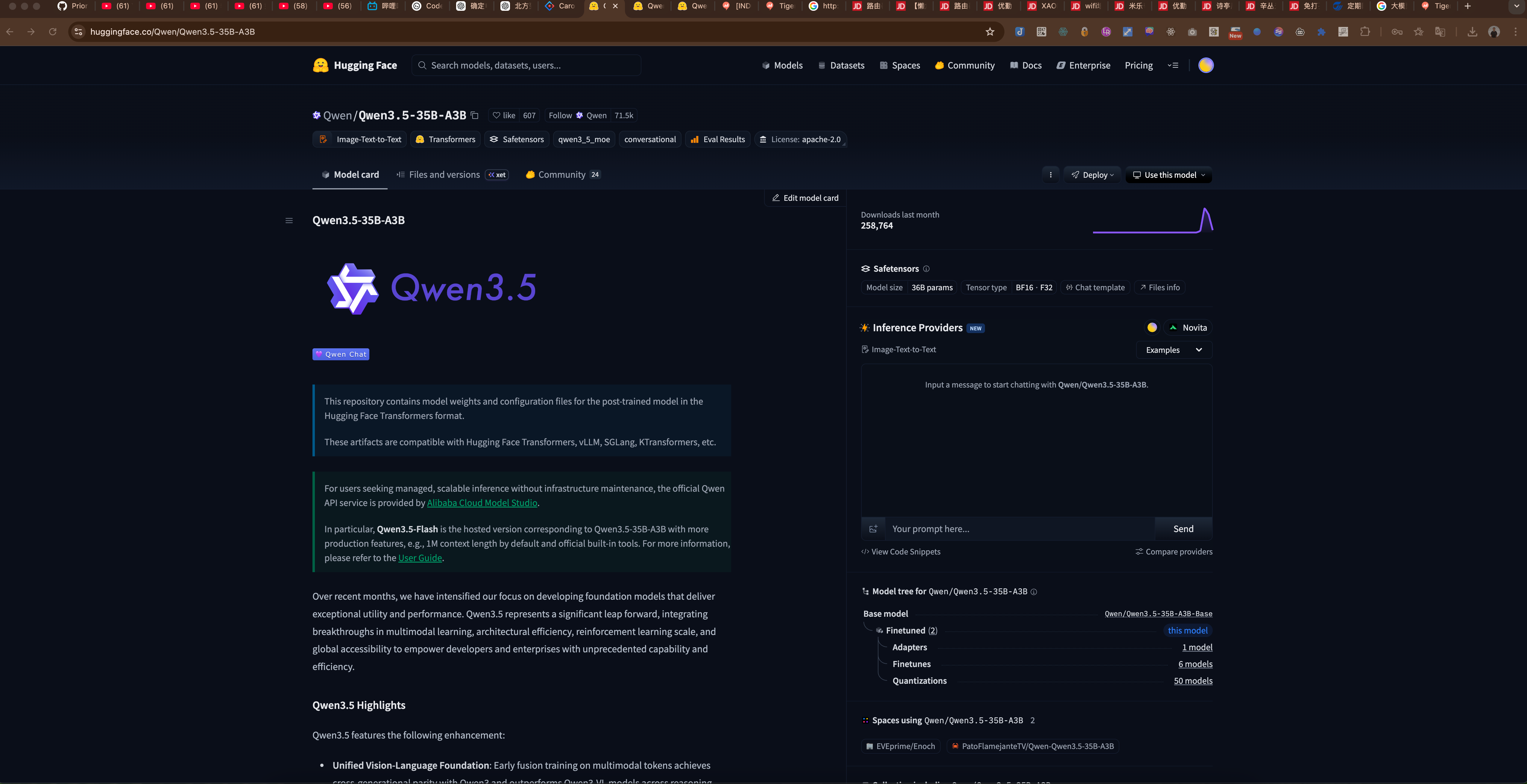1527x784 pixels.
Task: Like the model with the heart button
Action: 504,116
